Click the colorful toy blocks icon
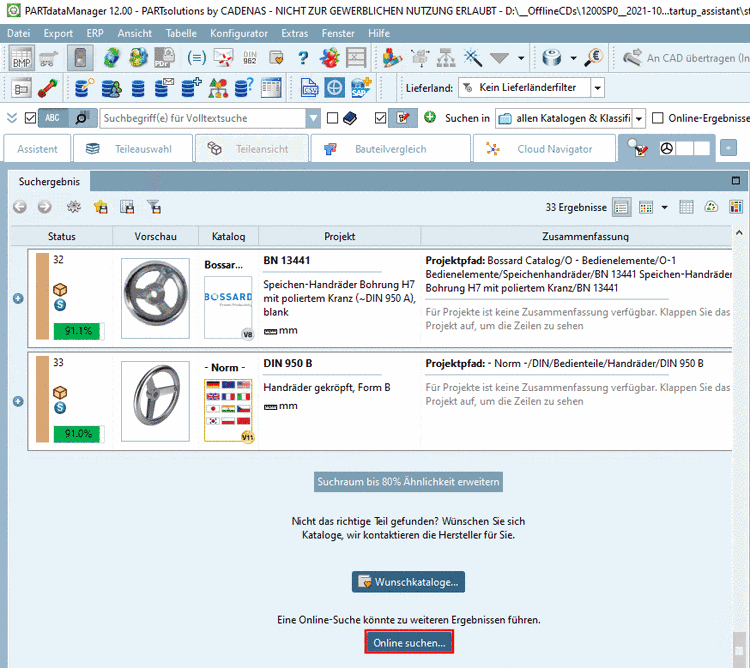This screenshot has height=668, width=750. (392, 58)
